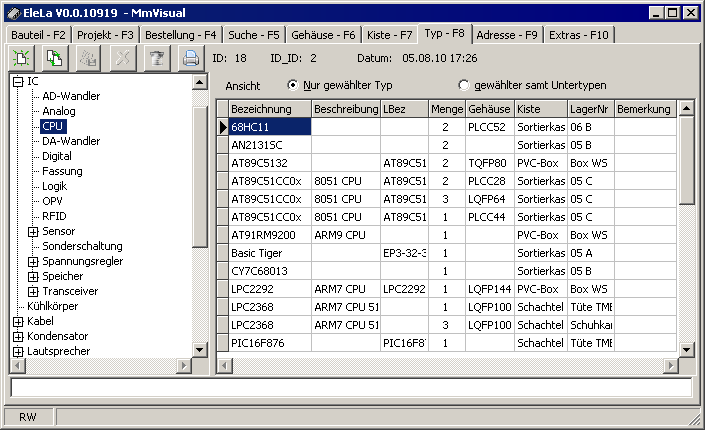Switch to the Bauteil - F2 tab
Viewport: 705px width, 430px height.
38,34
